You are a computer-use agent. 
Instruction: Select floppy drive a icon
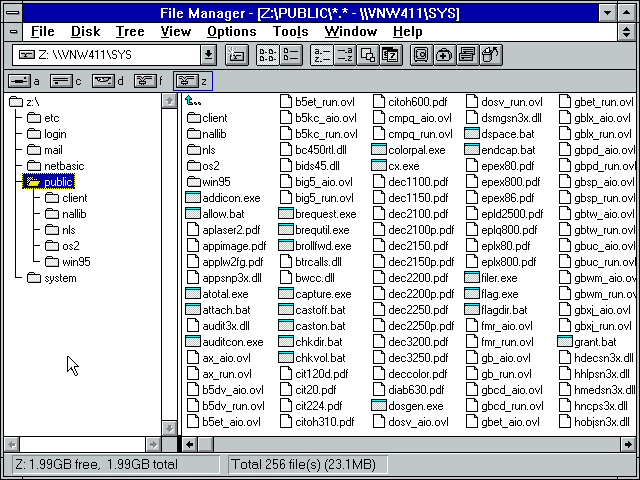(19, 81)
